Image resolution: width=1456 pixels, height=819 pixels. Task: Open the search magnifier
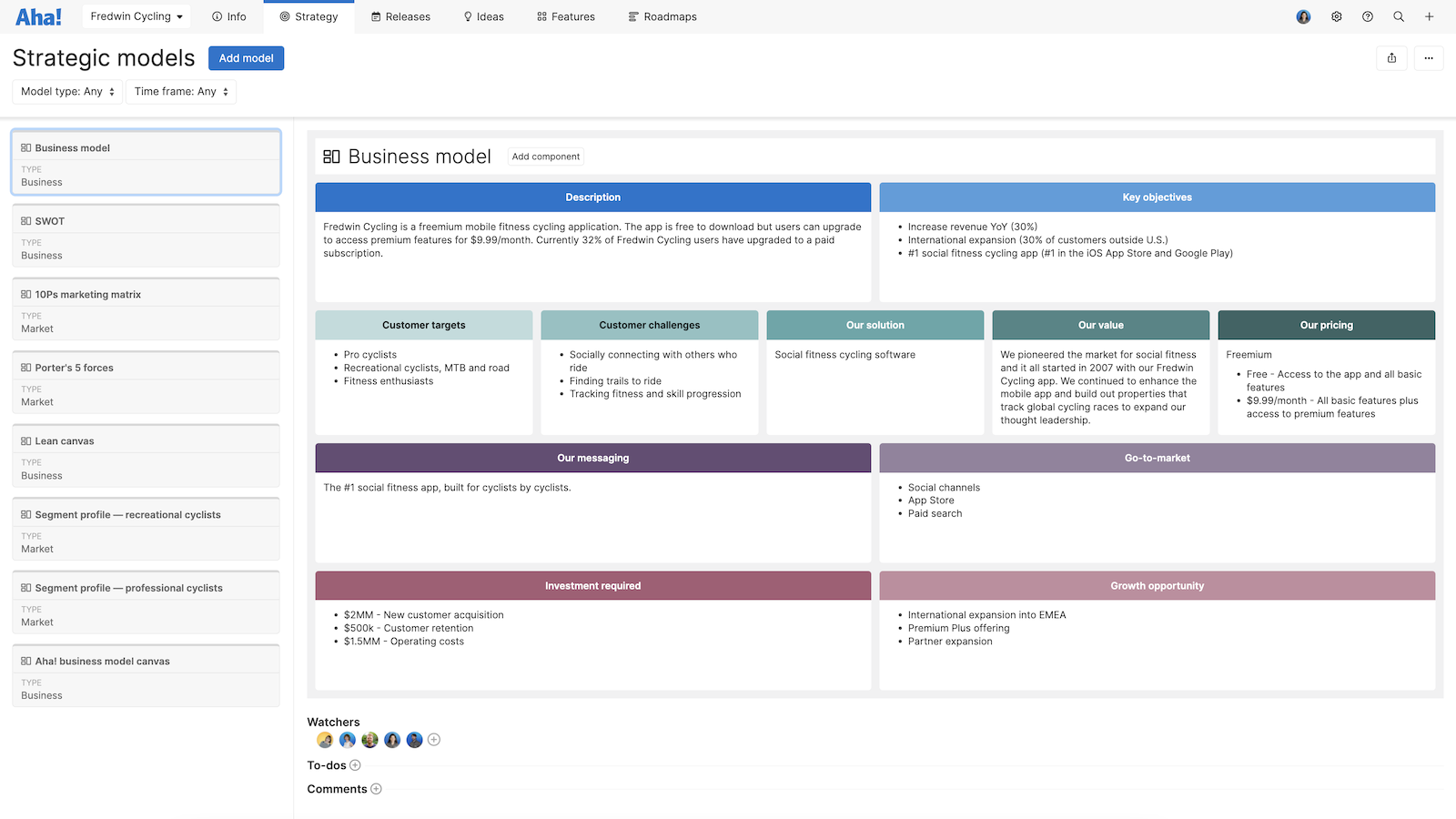(1399, 16)
